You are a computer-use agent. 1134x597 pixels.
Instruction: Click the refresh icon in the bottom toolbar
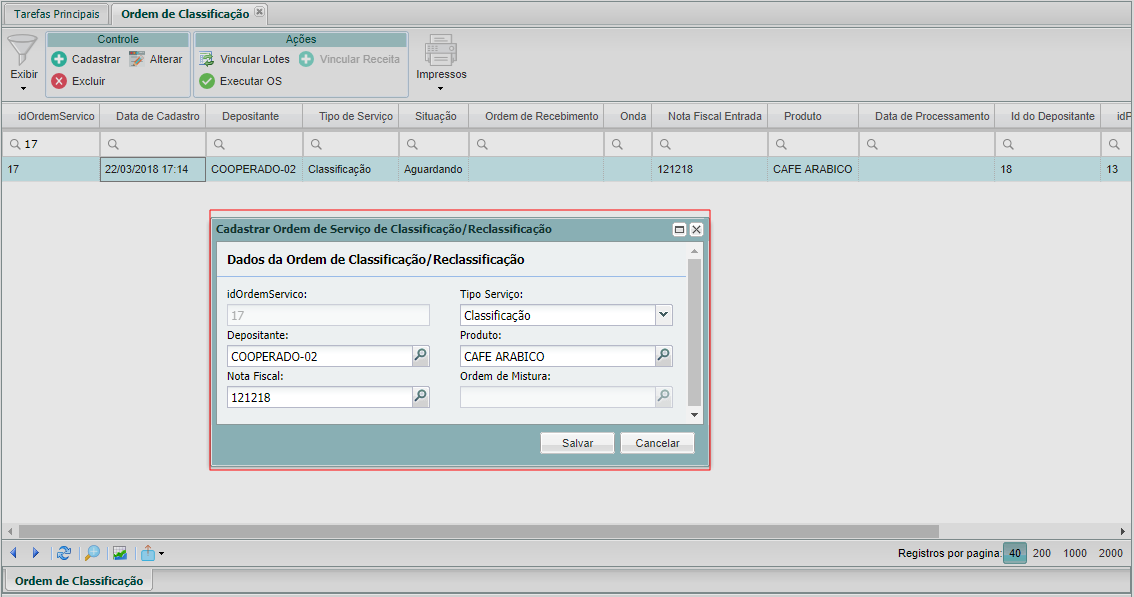[64, 553]
